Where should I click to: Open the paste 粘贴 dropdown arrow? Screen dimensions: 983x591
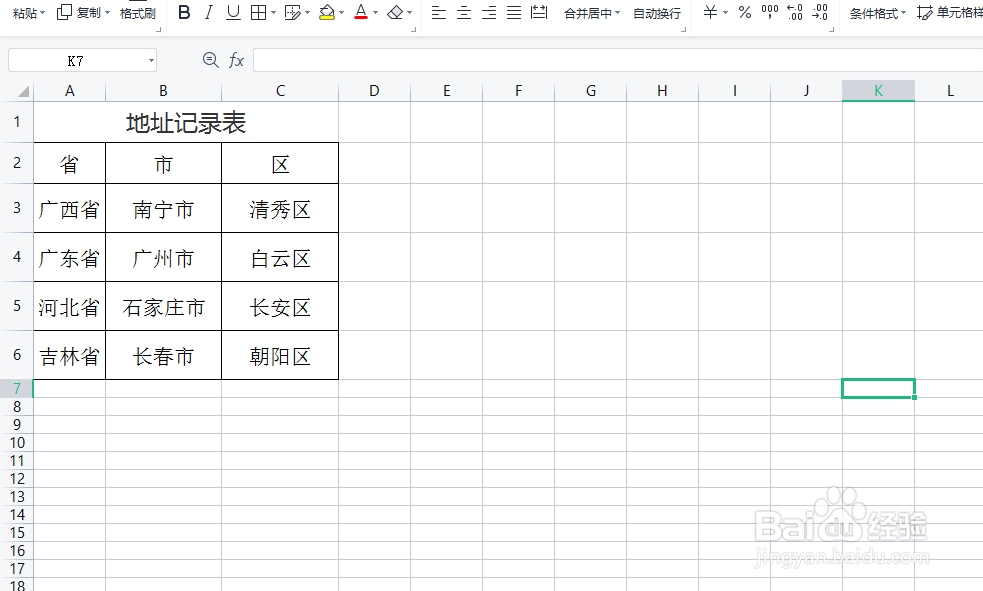coord(43,13)
